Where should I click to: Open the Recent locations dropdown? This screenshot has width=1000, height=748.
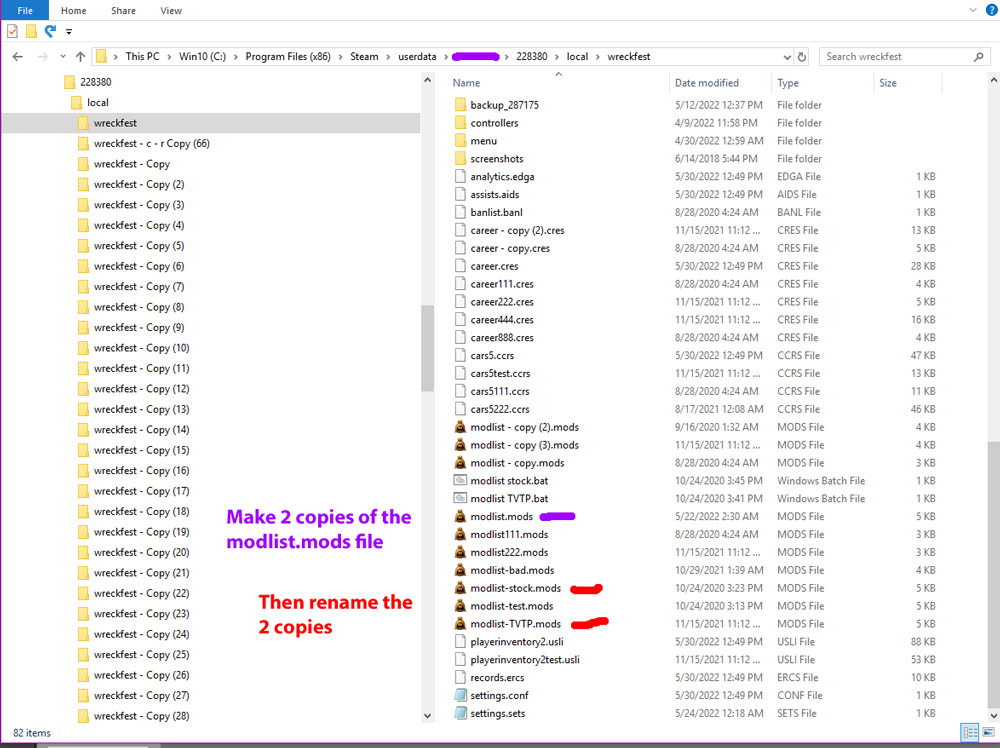[x=62, y=57]
